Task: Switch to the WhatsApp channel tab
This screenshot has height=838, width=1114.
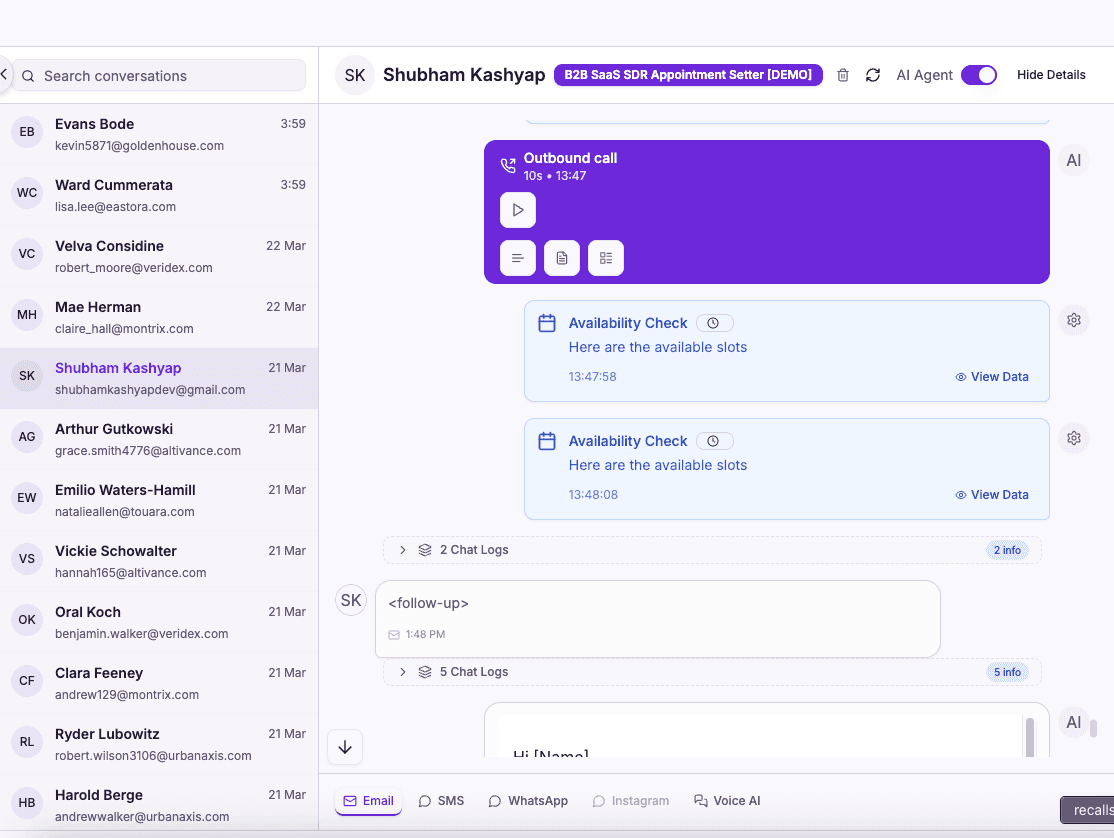Action: pyautogui.click(x=528, y=800)
